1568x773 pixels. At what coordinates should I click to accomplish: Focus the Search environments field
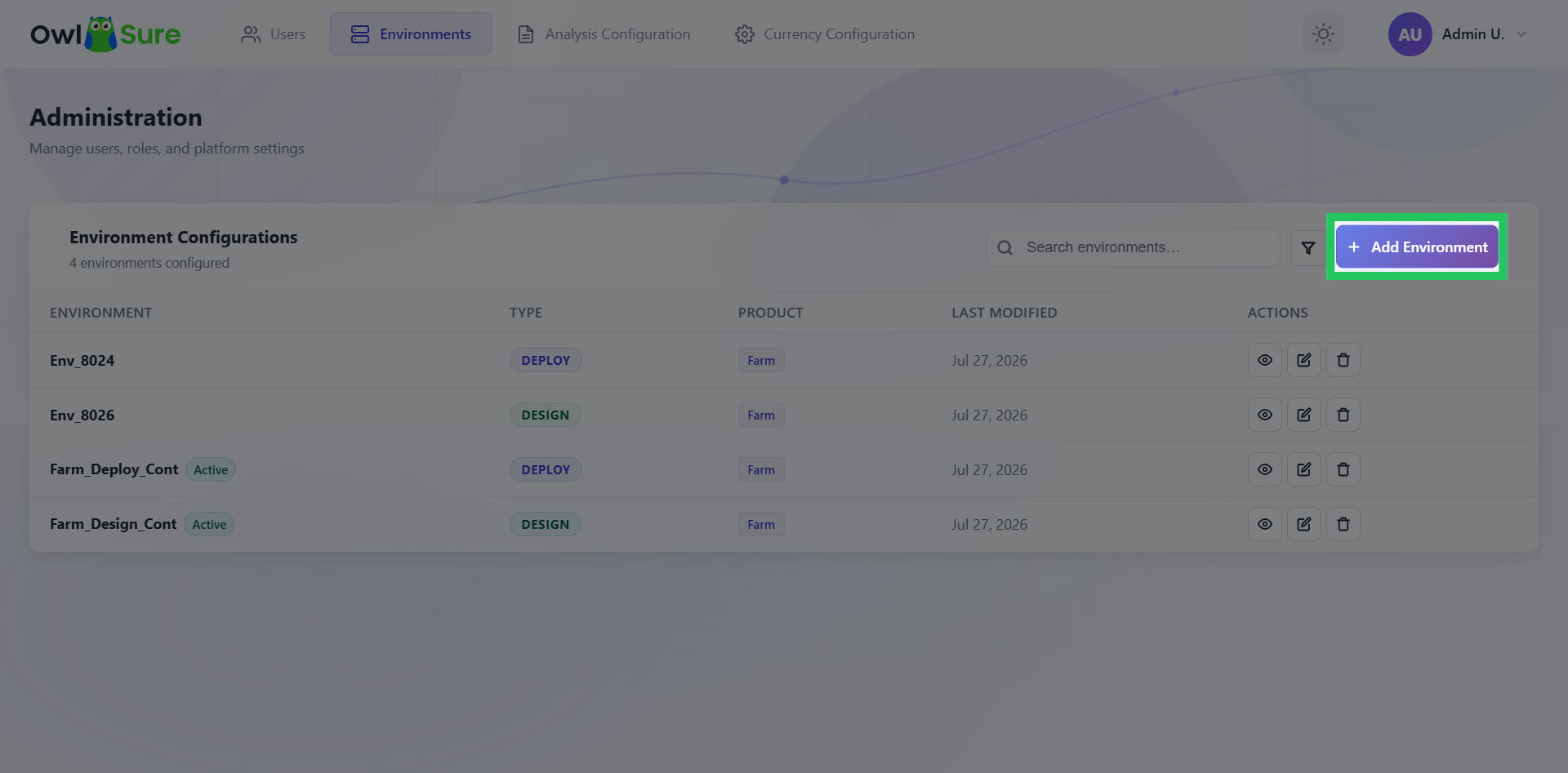[x=1133, y=247]
